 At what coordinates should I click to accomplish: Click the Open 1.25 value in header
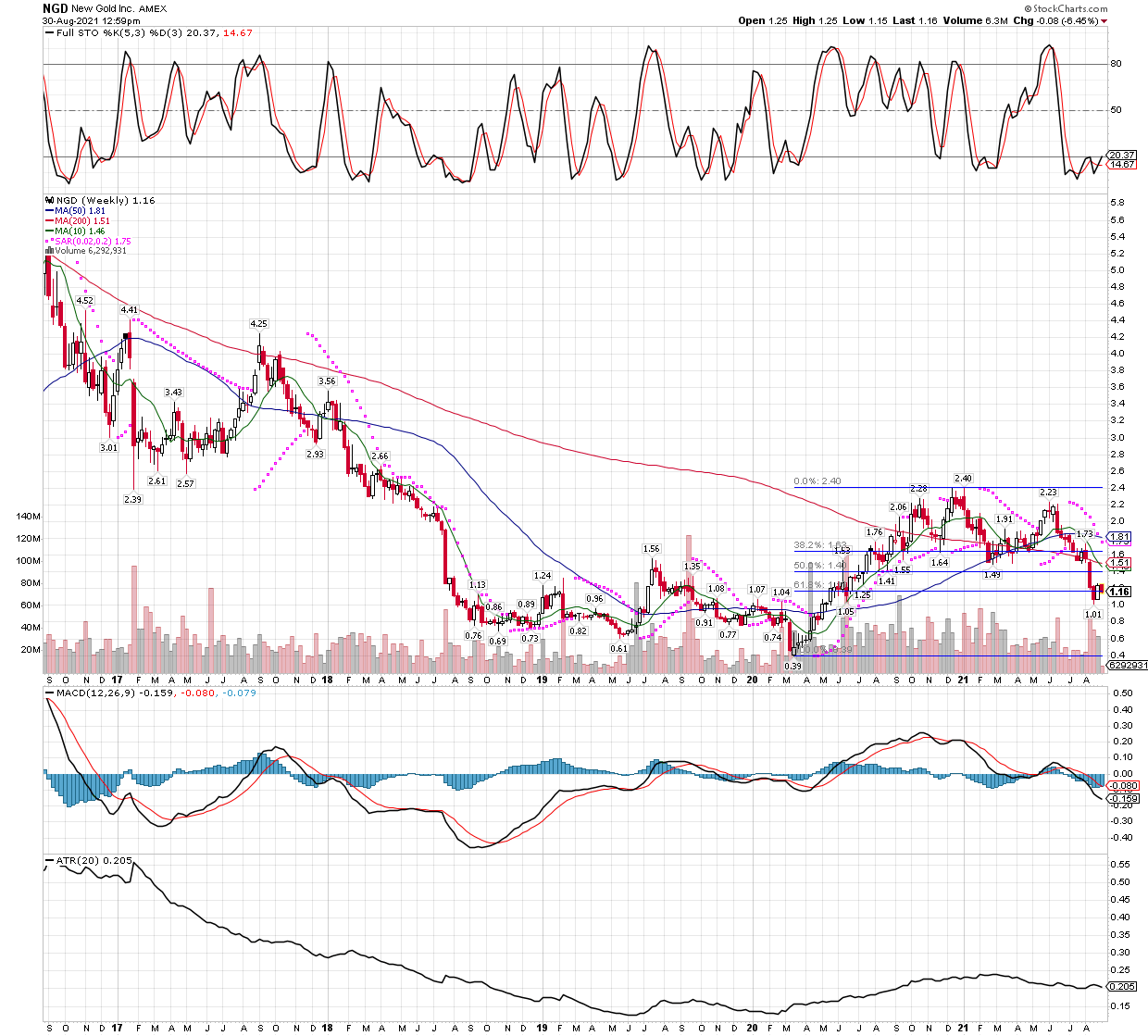point(764,21)
